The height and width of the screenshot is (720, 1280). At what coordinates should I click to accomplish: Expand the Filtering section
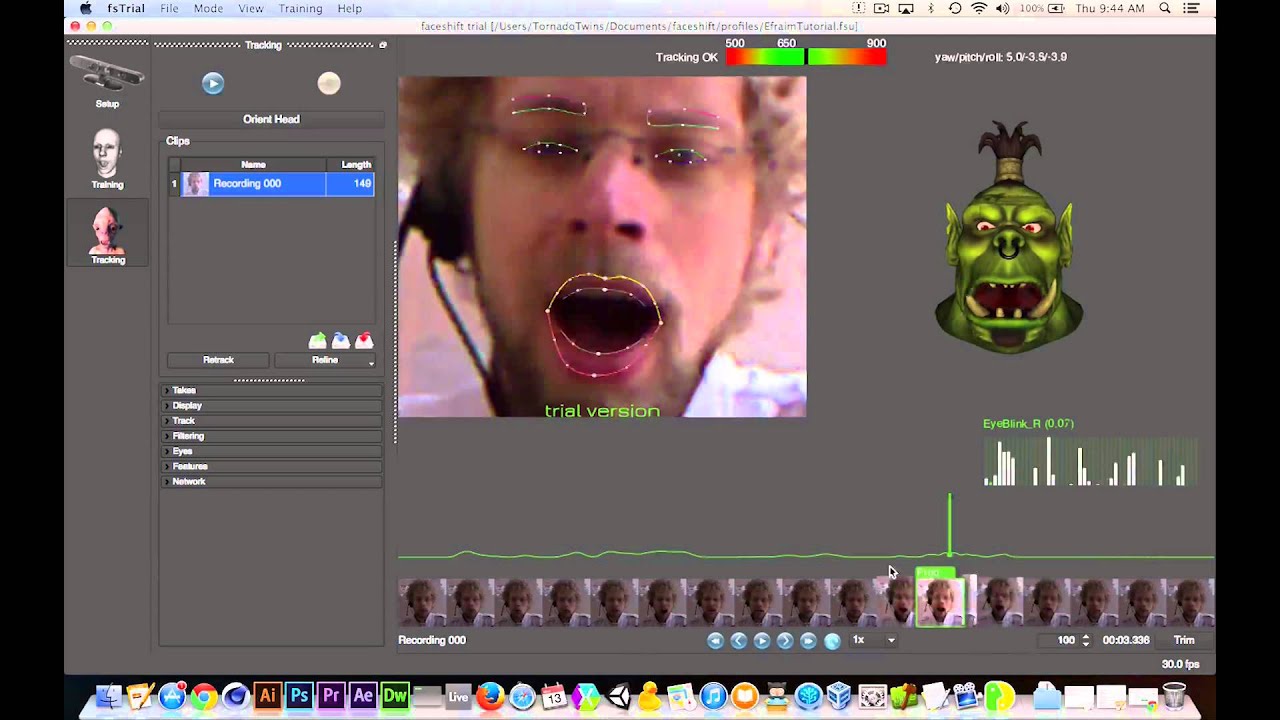pyautogui.click(x=272, y=436)
